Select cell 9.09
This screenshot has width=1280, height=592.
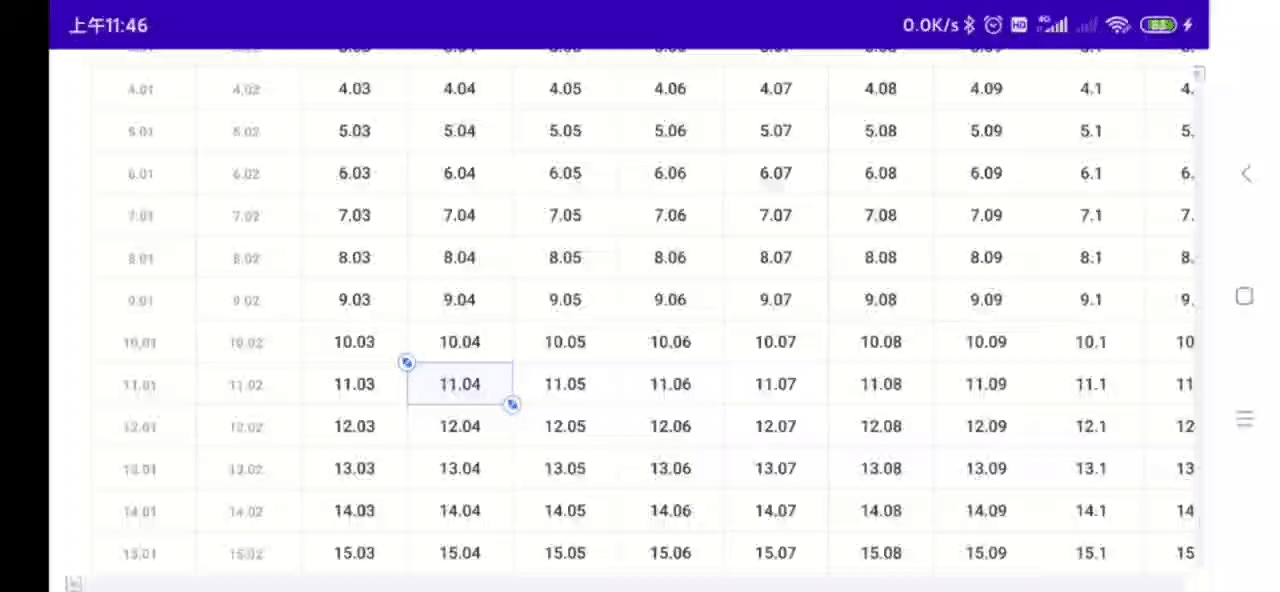coord(986,299)
